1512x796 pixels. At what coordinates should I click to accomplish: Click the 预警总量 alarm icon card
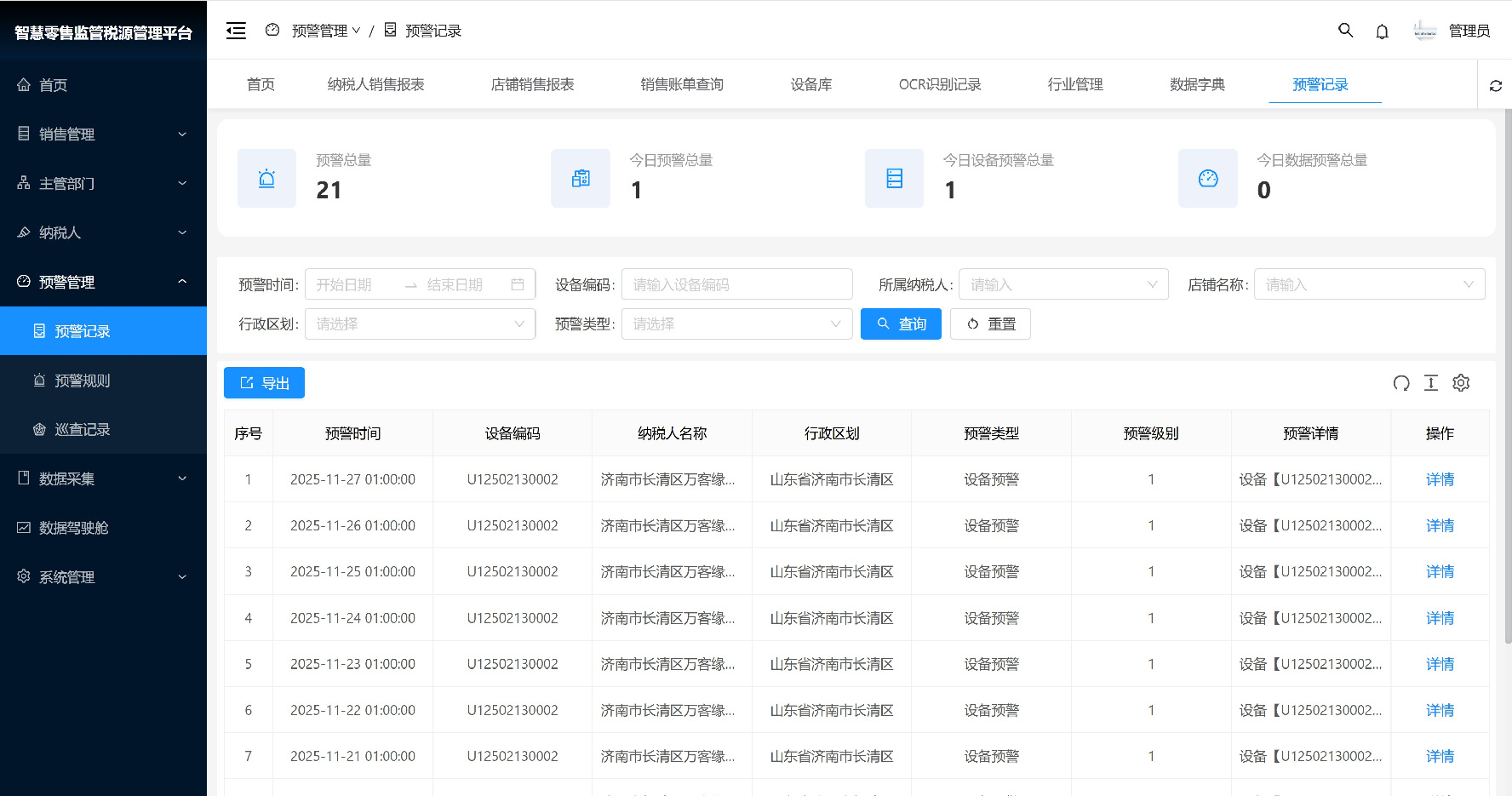tap(266, 179)
